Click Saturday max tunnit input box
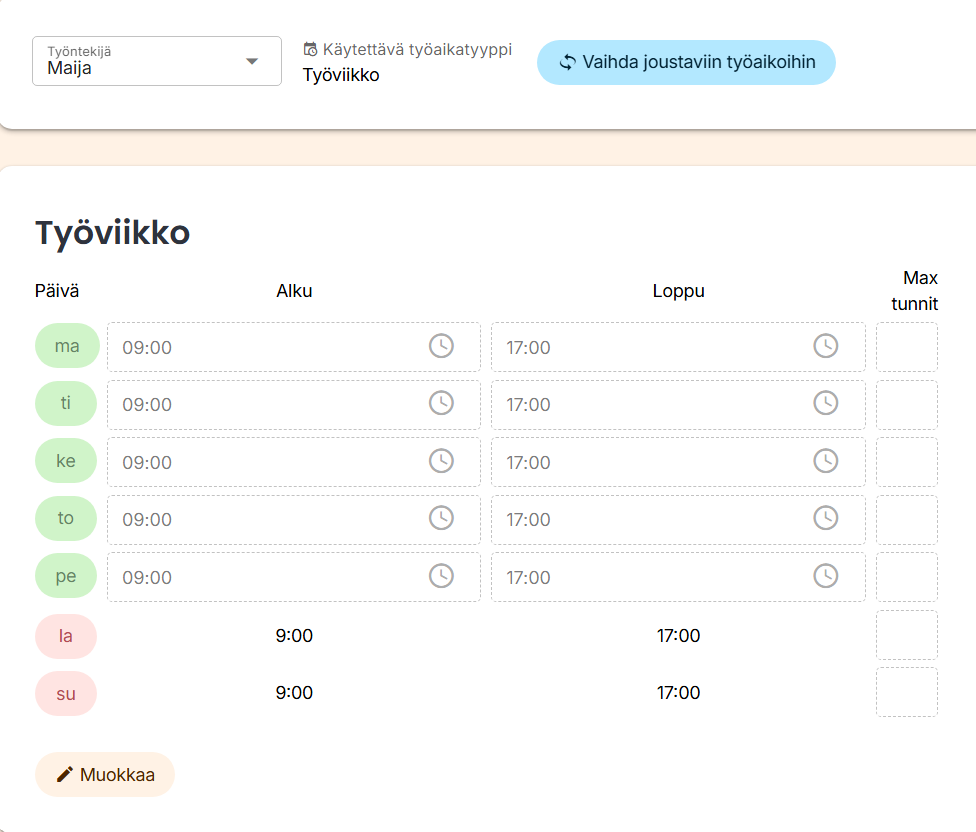This screenshot has height=832, width=976. coord(906,635)
